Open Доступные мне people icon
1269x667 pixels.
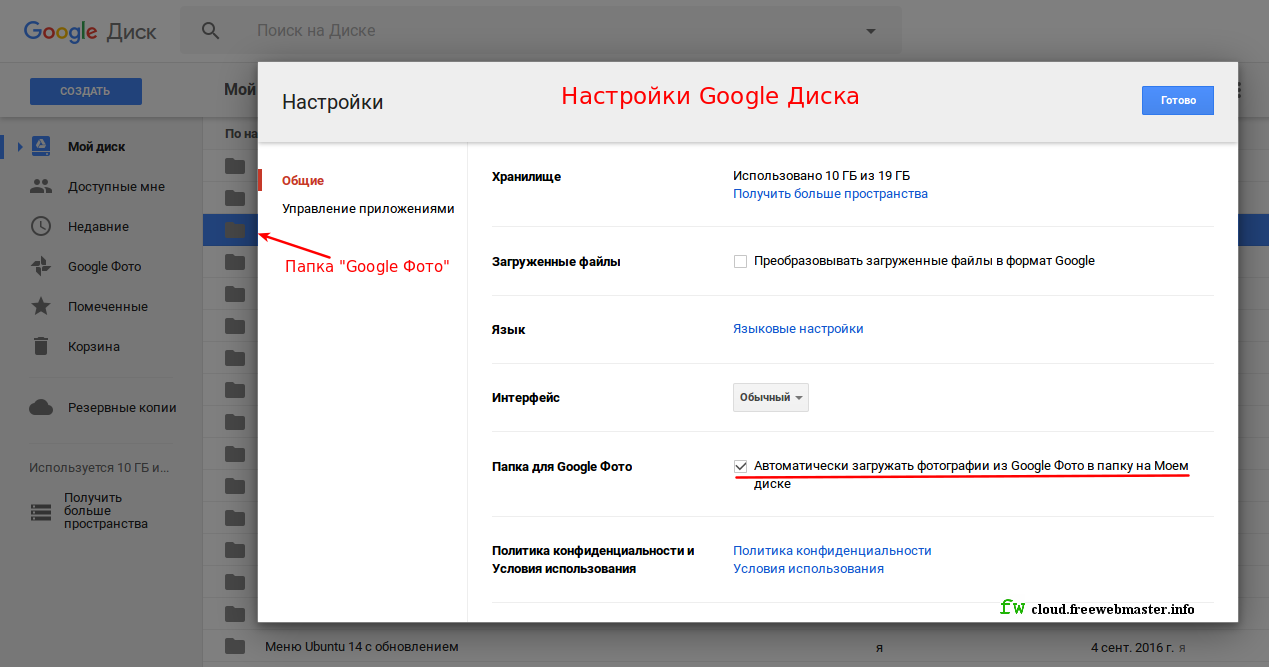(41, 186)
